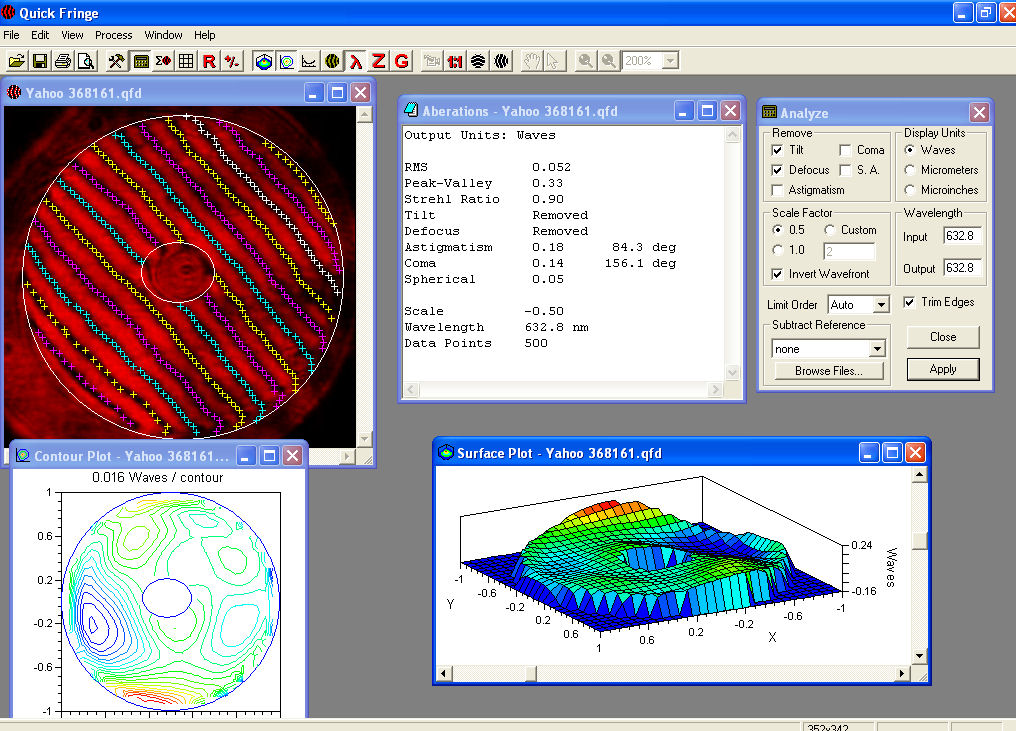Click the contour plot toolbar icon

[x=286, y=61]
